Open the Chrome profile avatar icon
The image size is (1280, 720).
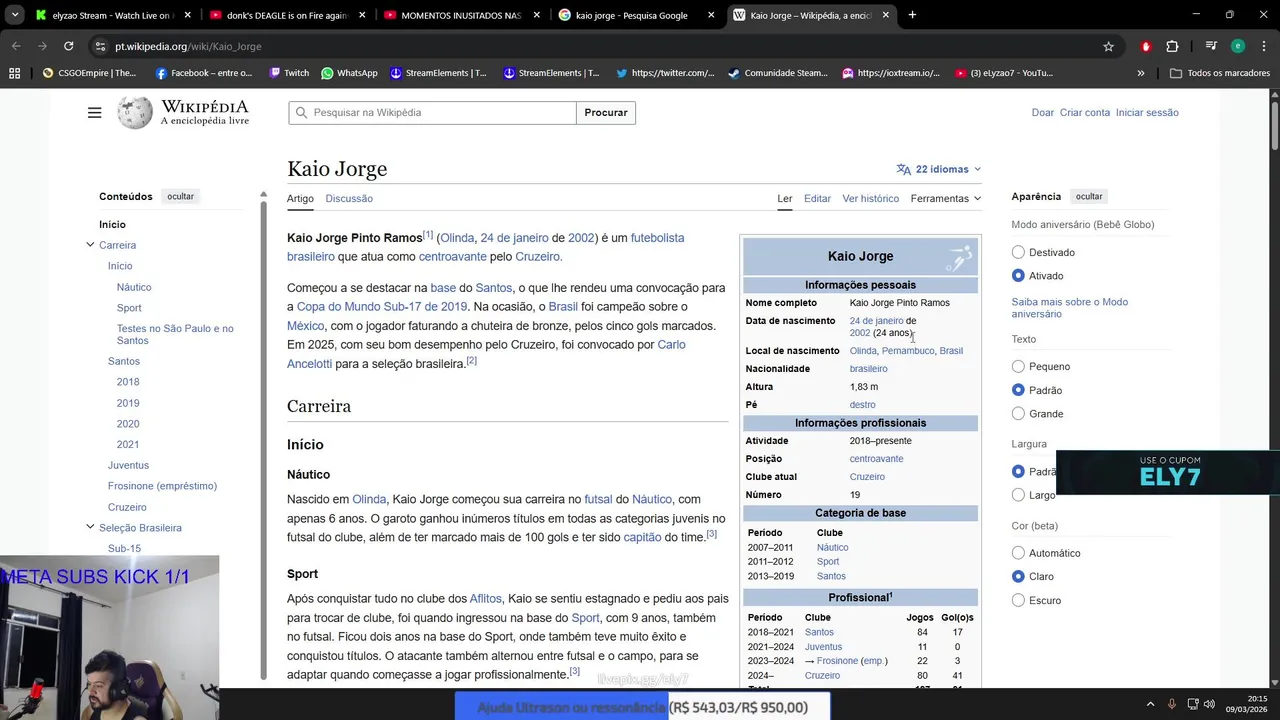(1238, 46)
